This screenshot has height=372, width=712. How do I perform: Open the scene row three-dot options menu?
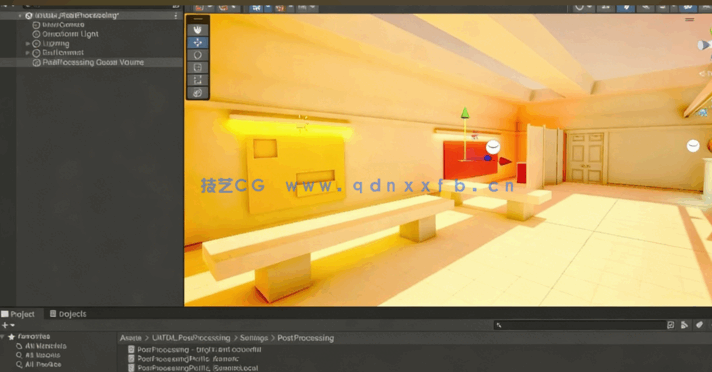[176, 15]
